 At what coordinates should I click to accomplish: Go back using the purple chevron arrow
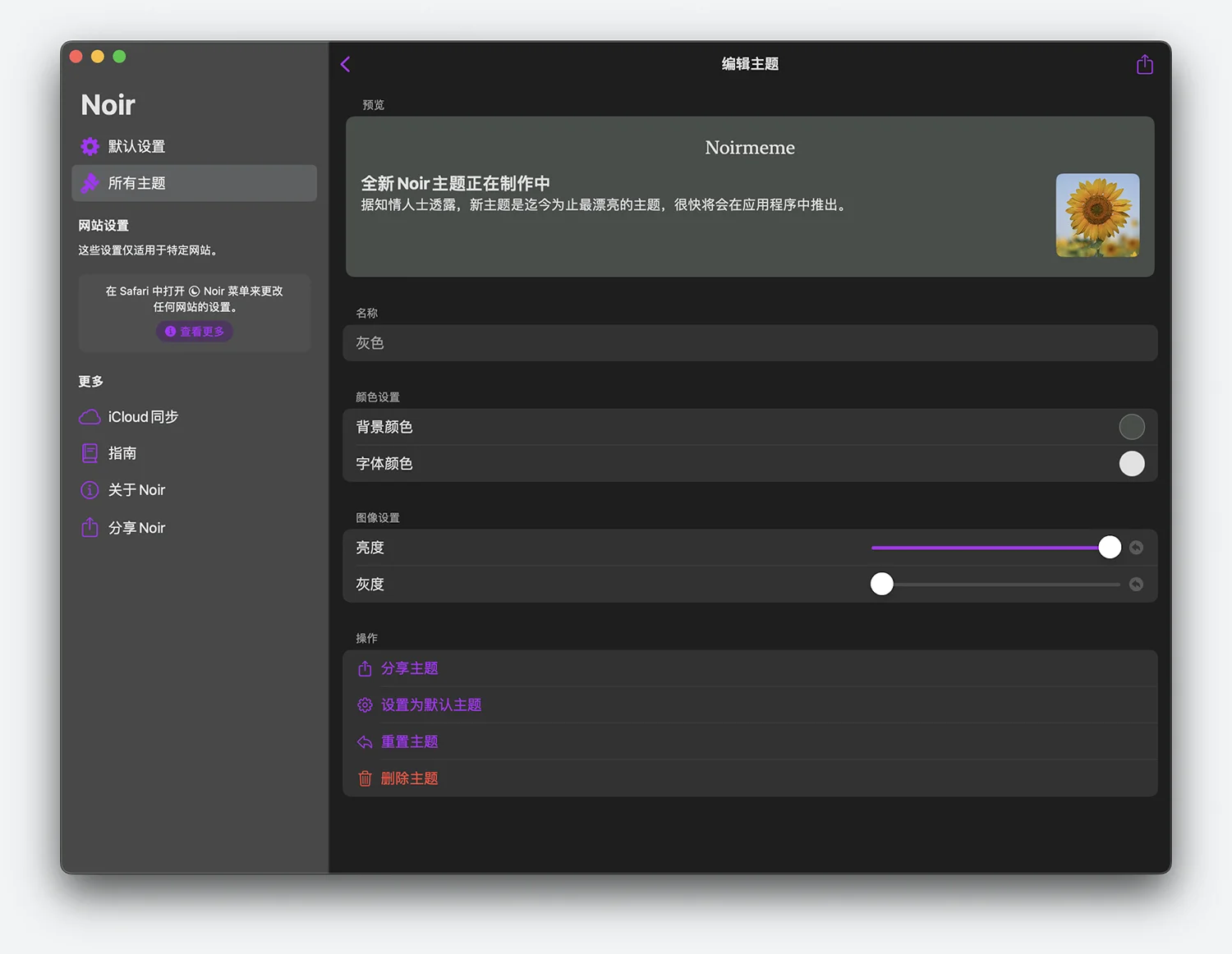[x=346, y=64]
